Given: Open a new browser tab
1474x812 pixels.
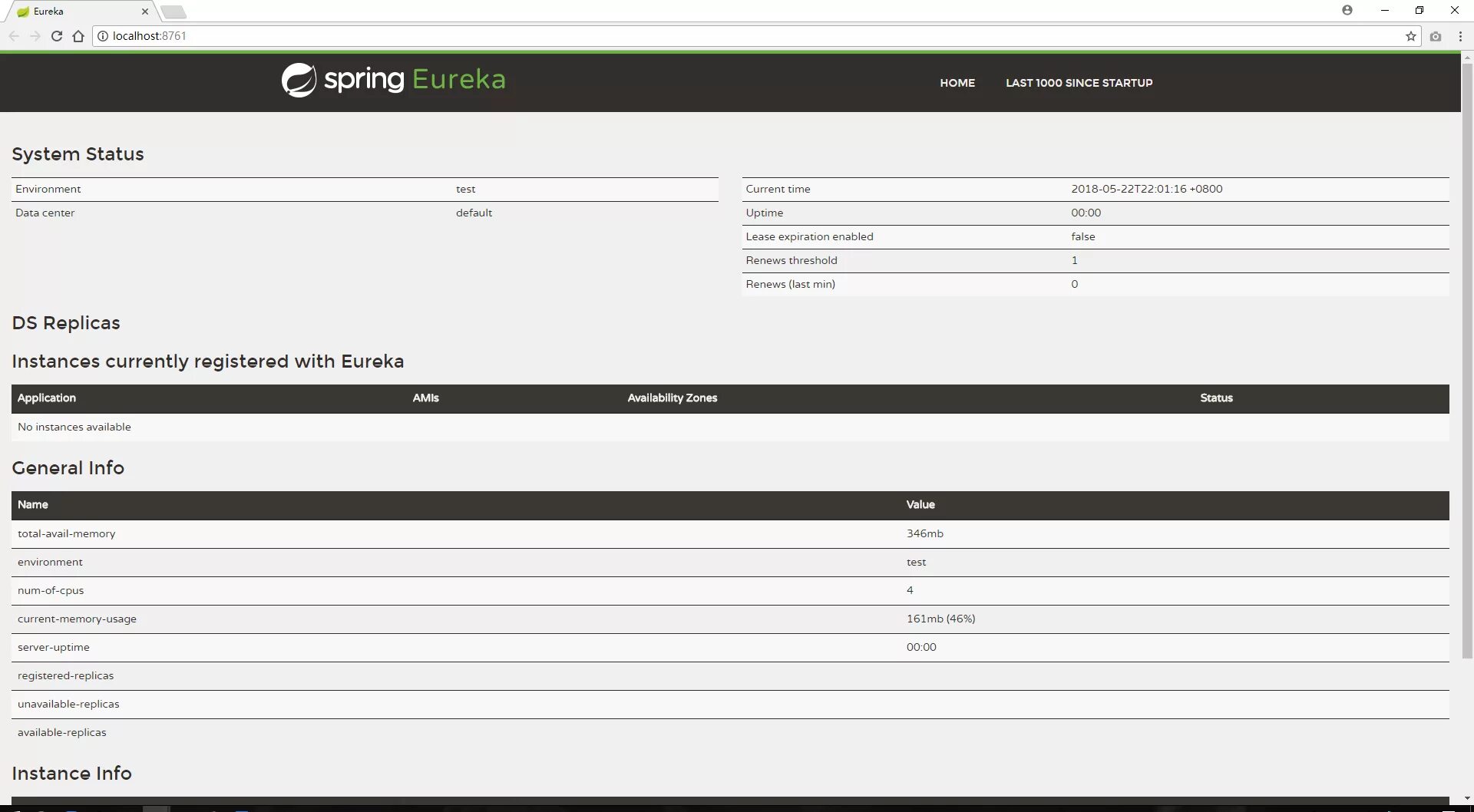Looking at the screenshot, I should pos(174,12).
